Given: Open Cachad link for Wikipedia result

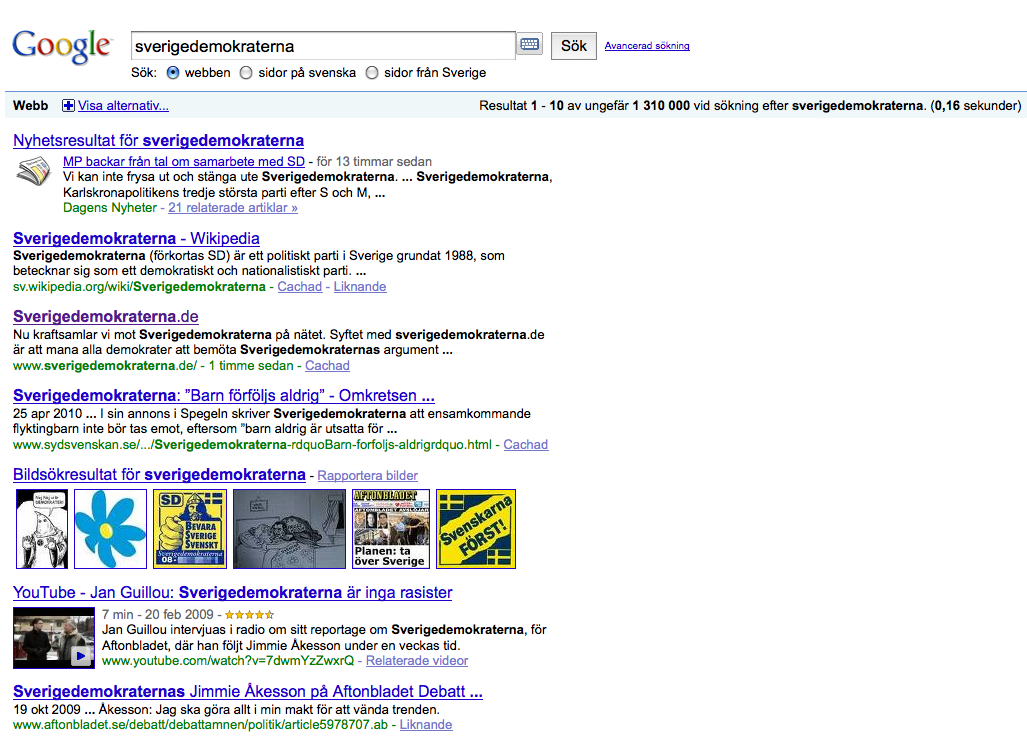Looking at the screenshot, I should click(x=300, y=287).
